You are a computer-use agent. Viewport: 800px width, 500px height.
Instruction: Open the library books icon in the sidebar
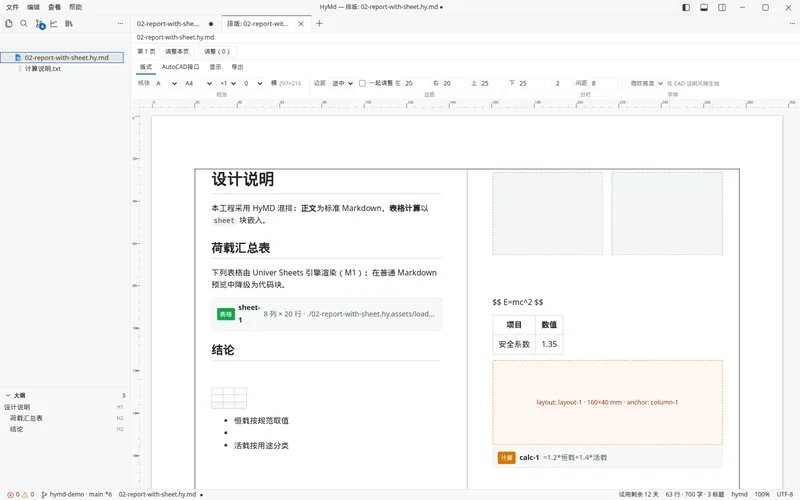[68, 23]
